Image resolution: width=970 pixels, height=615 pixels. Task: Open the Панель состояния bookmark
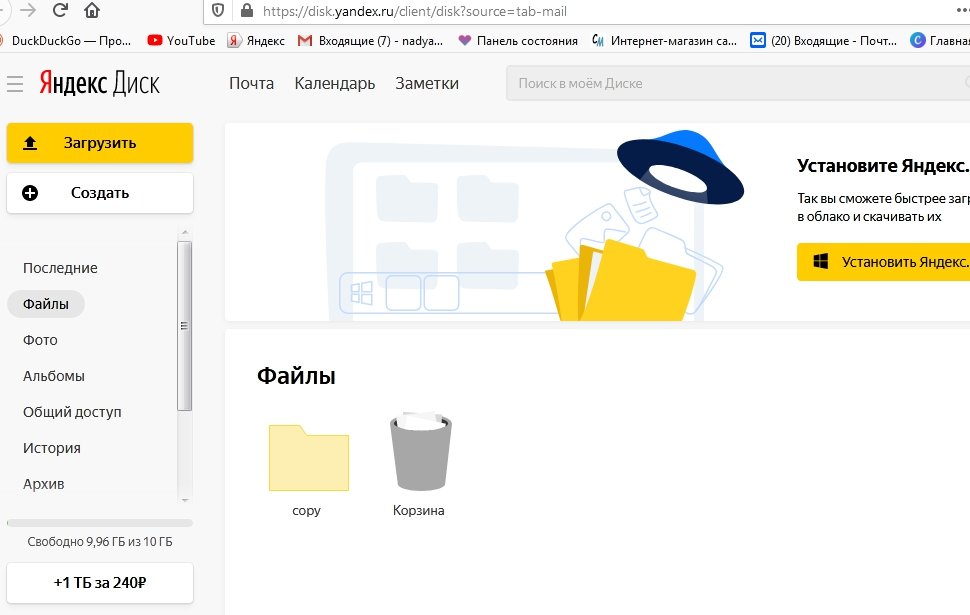tap(518, 41)
